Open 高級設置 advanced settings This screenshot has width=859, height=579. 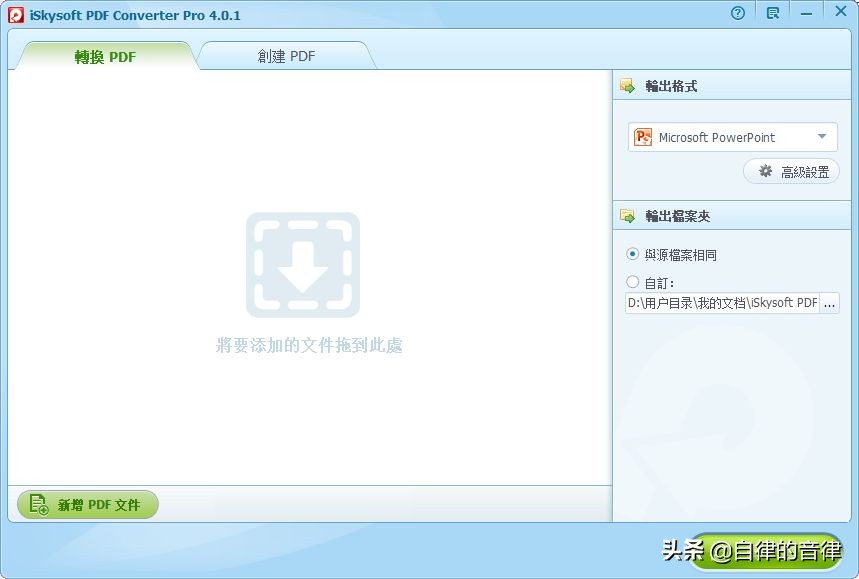(x=792, y=172)
